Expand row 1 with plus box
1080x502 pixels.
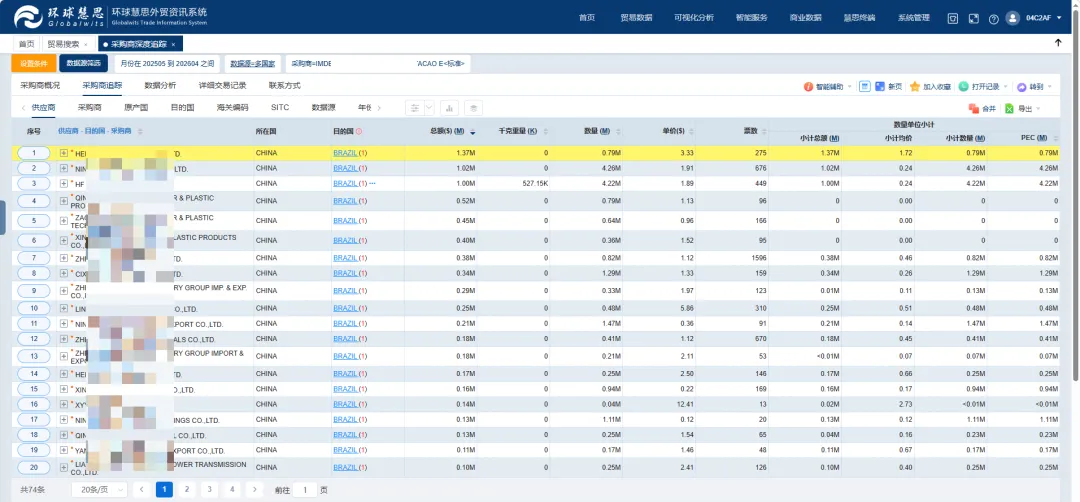63,153
